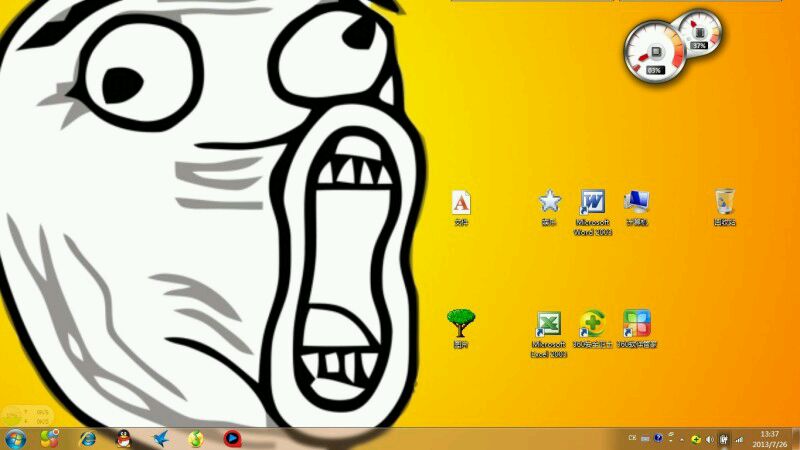Open the speaker volume tray icon

[710, 439]
